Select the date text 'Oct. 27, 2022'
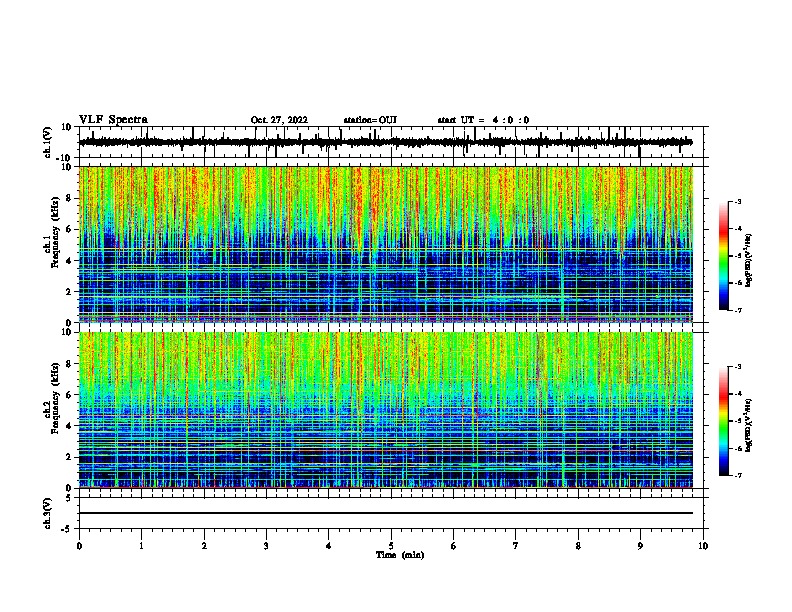The width and height of the screenshot is (792, 612). [279, 120]
